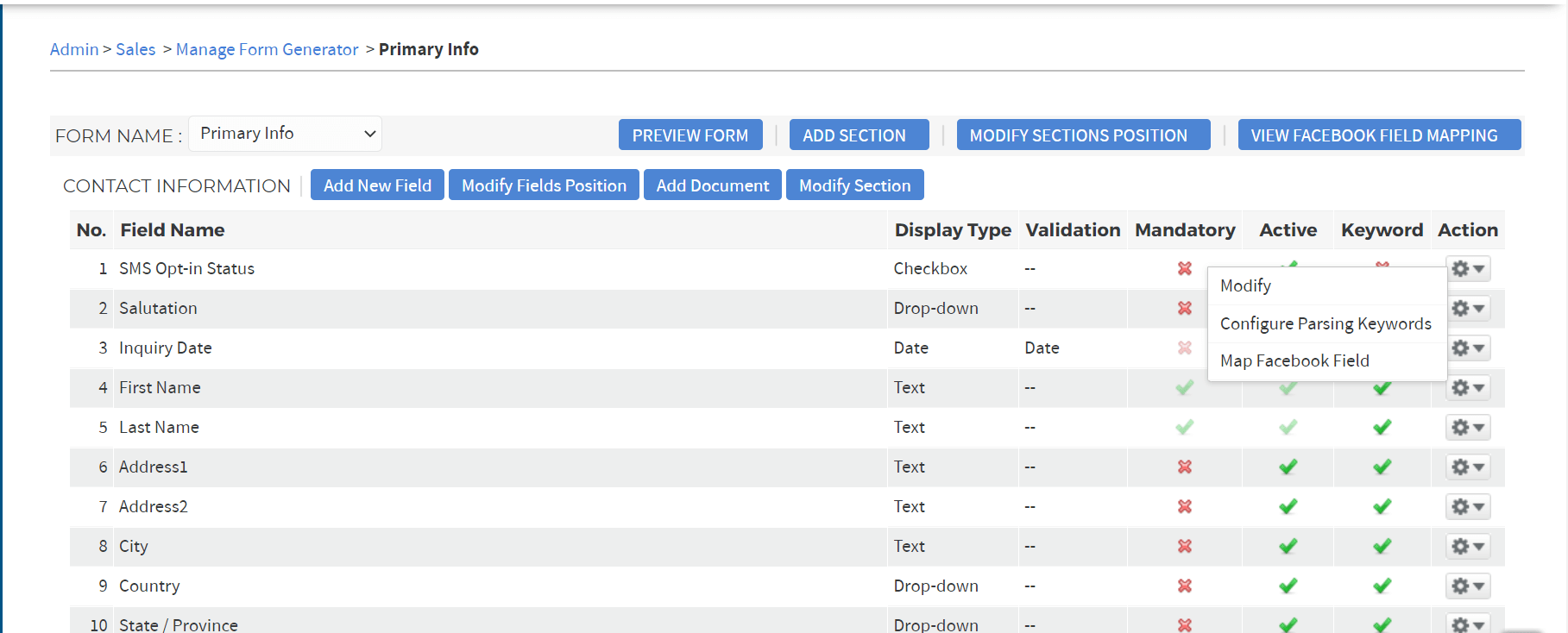The width and height of the screenshot is (1568, 633).
Task: Open gear action menu for Address1 row
Action: click(1467, 467)
